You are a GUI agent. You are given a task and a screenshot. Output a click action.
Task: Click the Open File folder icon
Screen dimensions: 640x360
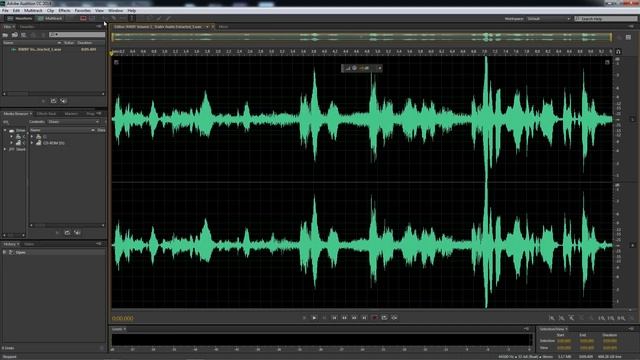pos(5,35)
